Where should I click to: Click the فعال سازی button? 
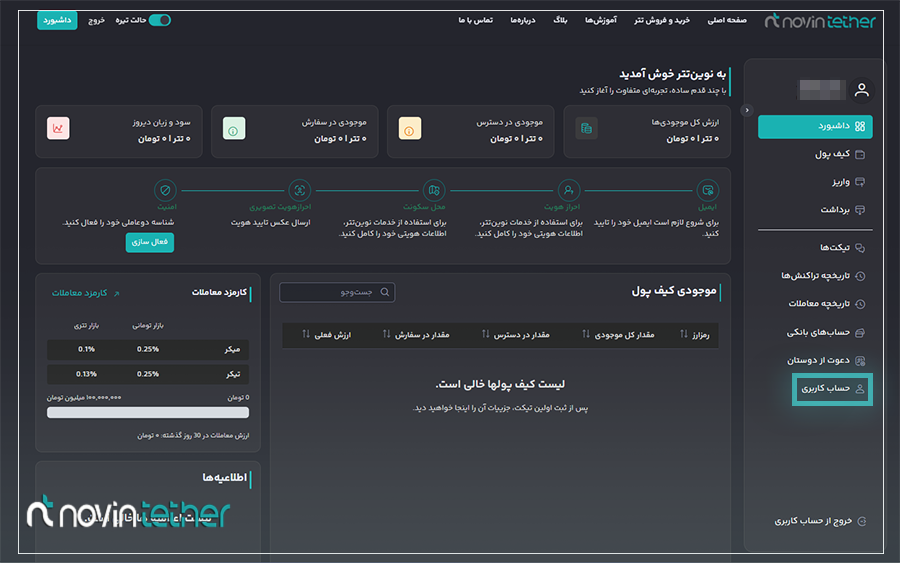(x=150, y=242)
